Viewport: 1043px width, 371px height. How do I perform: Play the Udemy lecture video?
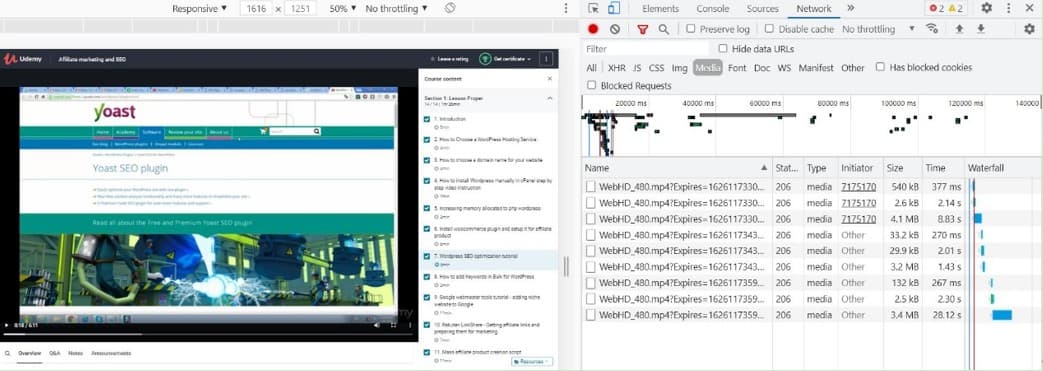tap(7, 325)
